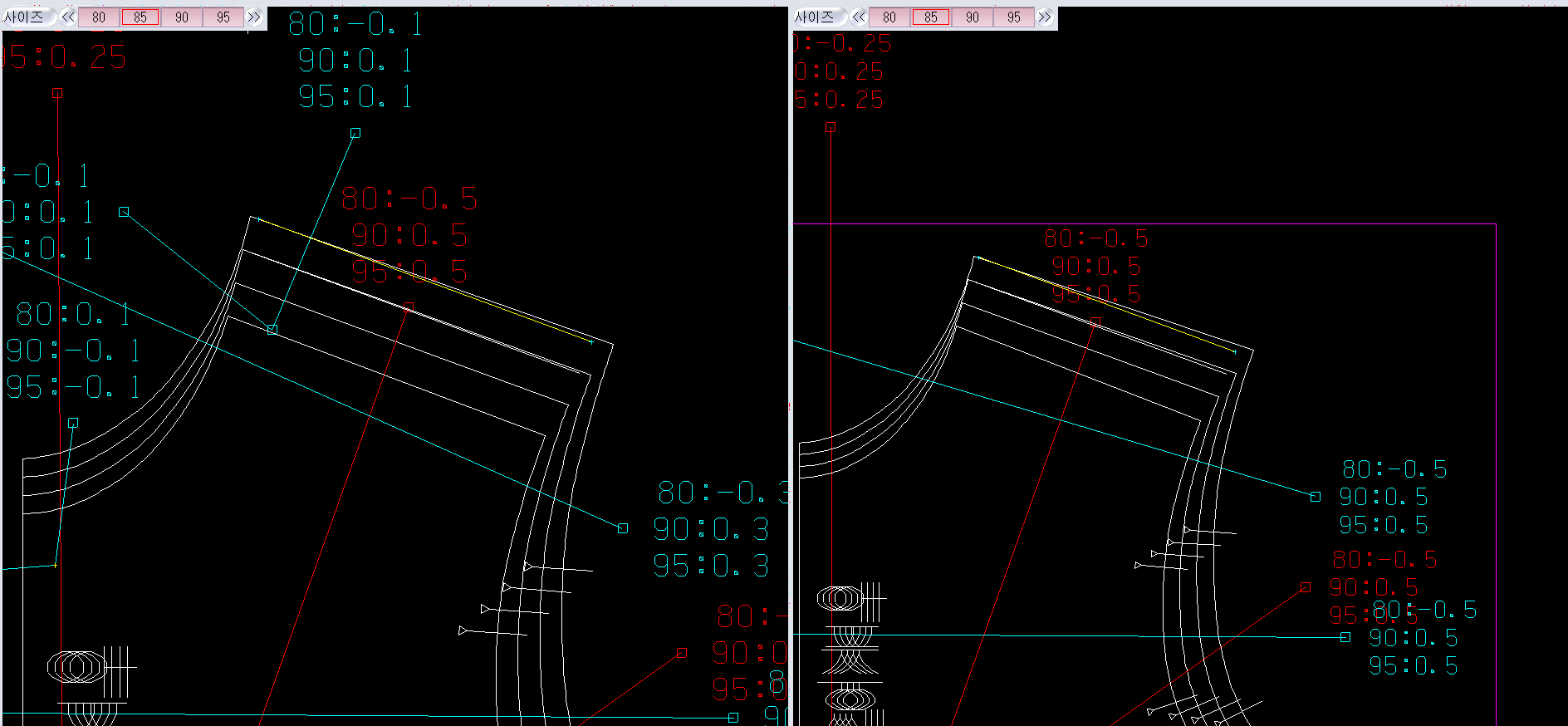Select size 80 in the right pane
This screenshot has width=1568, height=726.
(889, 17)
